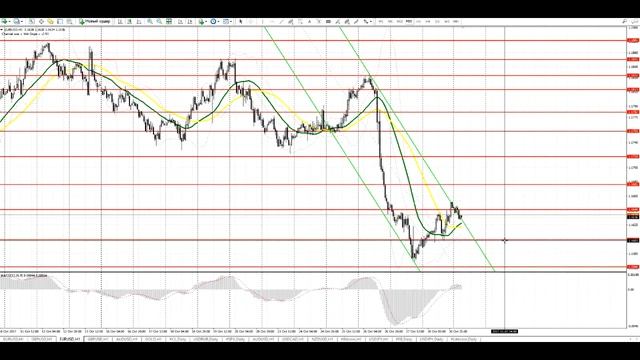This screenshot has width=640, height=360.
Task: Switch timeframe to W1
Action: (447, 21)
